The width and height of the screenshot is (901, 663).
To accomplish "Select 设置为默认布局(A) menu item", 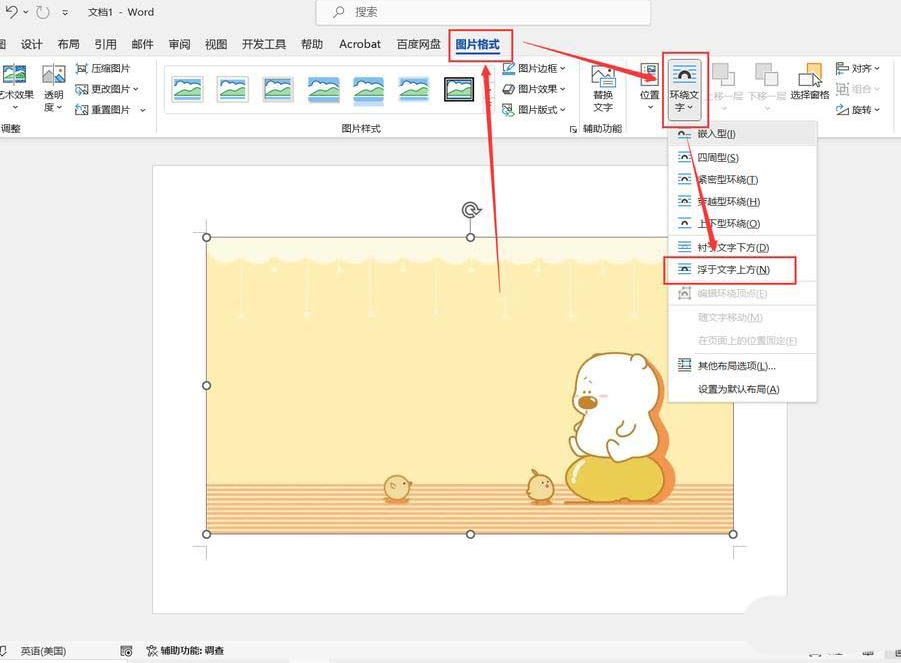I will (742, 389).
